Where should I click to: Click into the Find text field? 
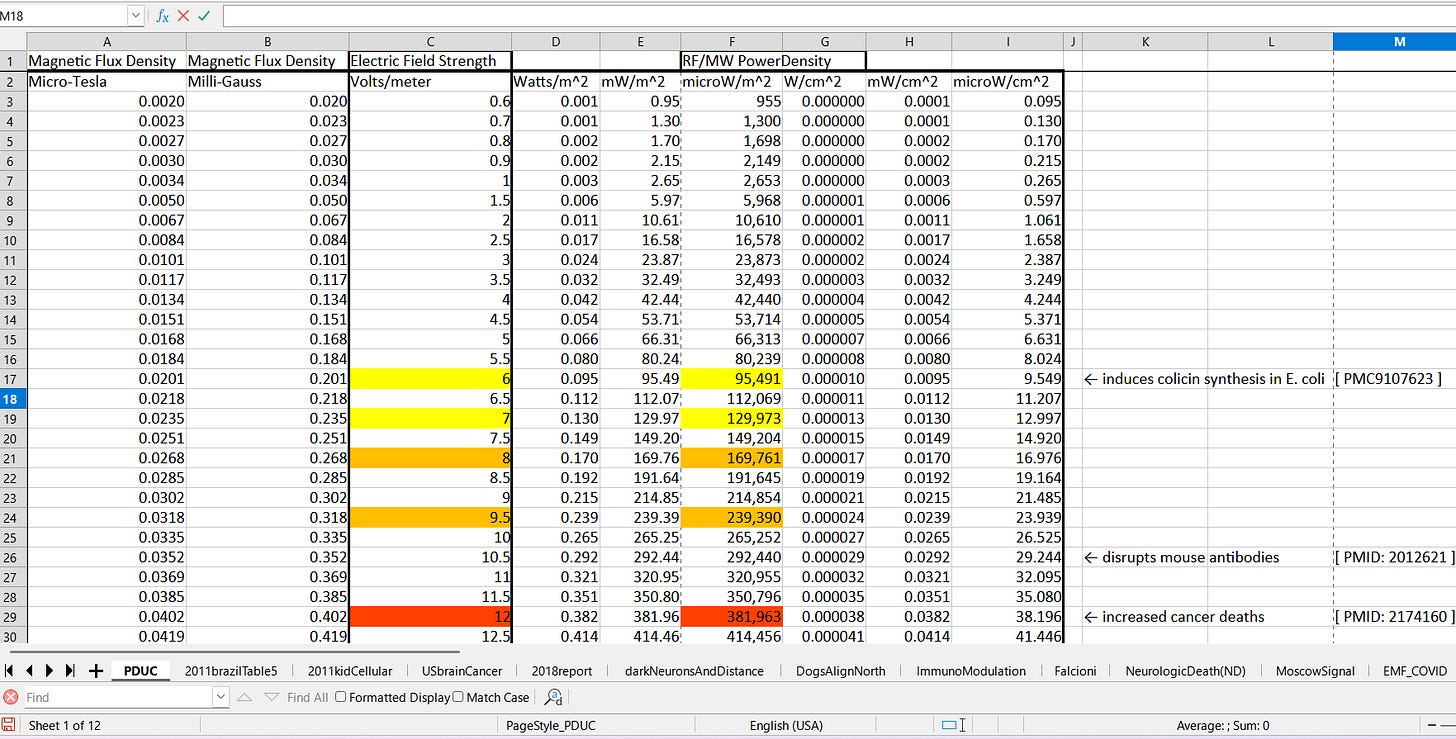(x=116, y=697)
